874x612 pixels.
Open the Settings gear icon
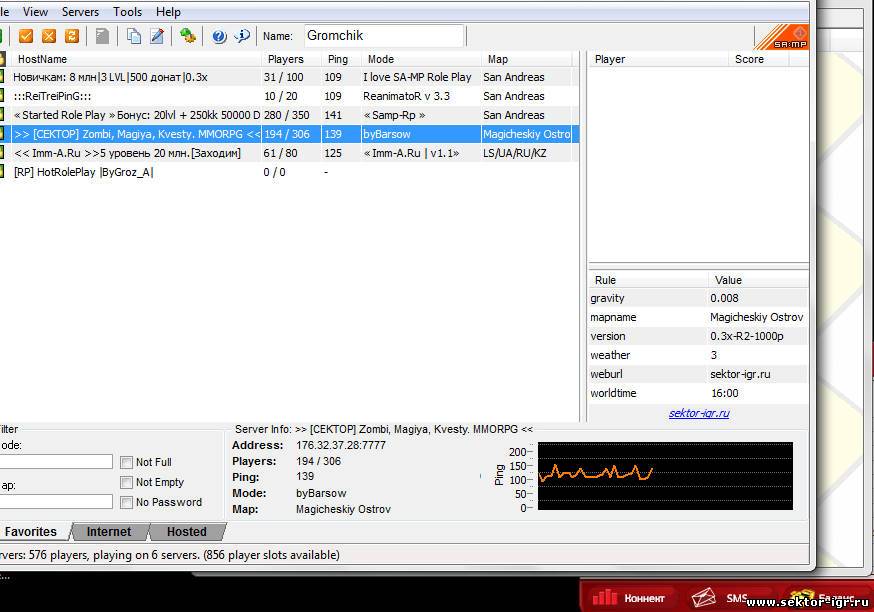(188, 36)
